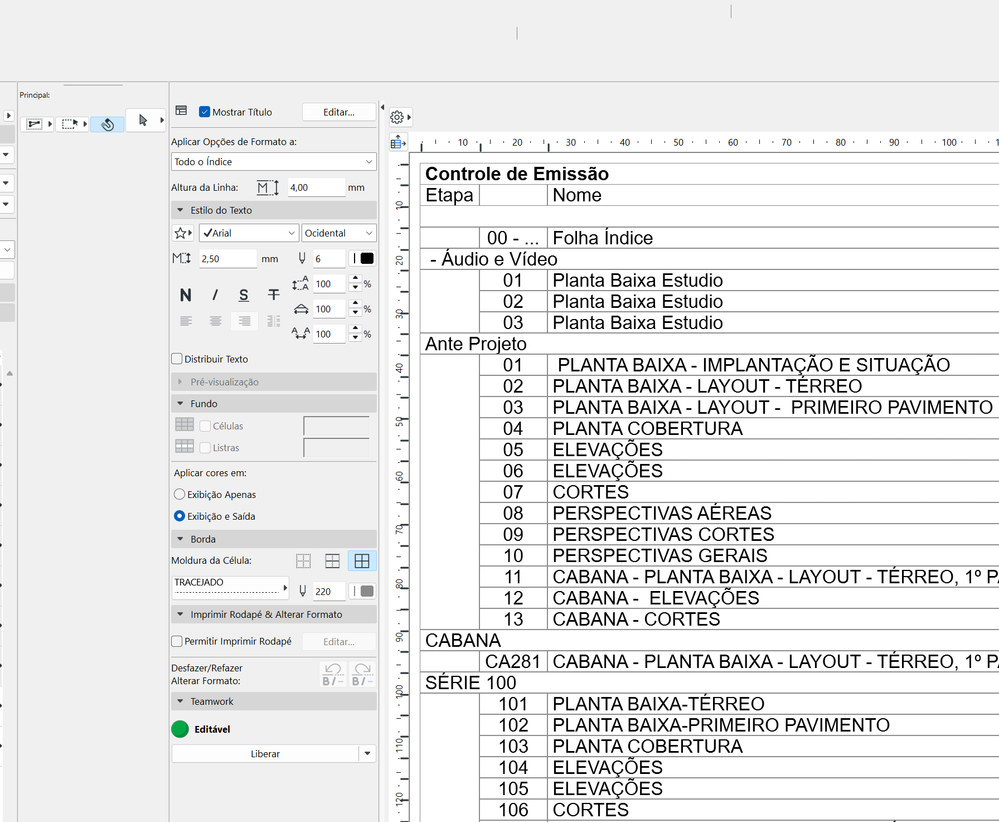Open the black text pen color swatch

click(363, 258)
